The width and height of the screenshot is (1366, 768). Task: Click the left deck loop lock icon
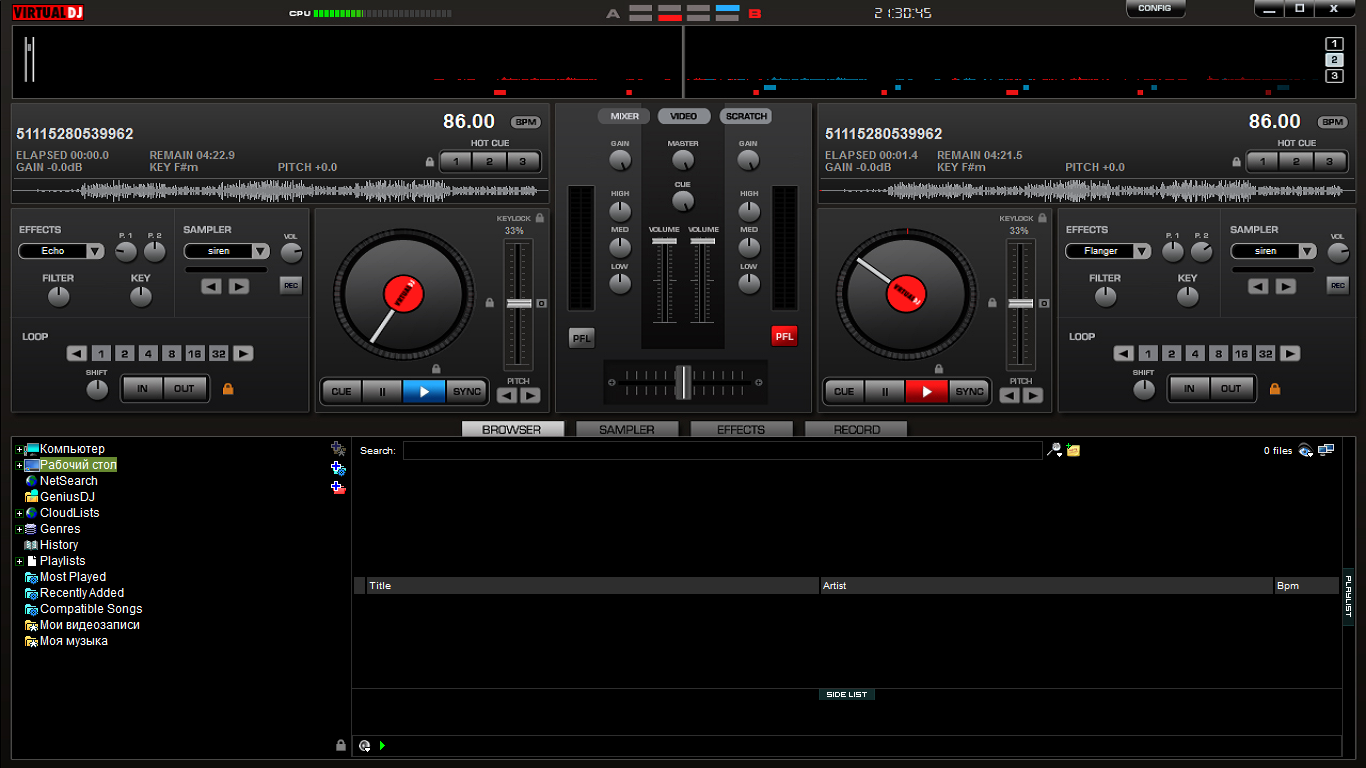point(228,389)
